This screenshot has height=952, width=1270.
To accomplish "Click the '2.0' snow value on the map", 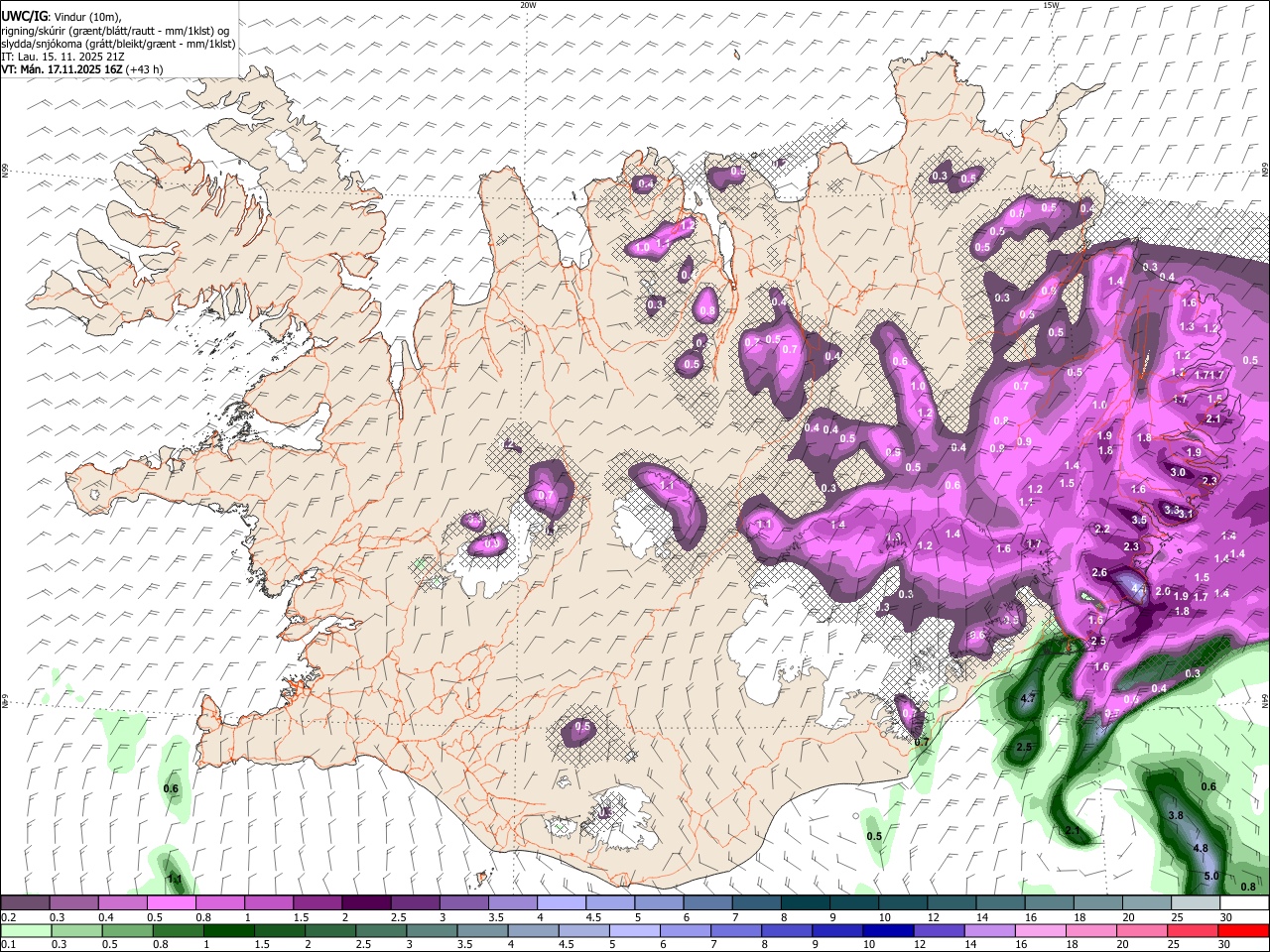I will (1163, 591).
